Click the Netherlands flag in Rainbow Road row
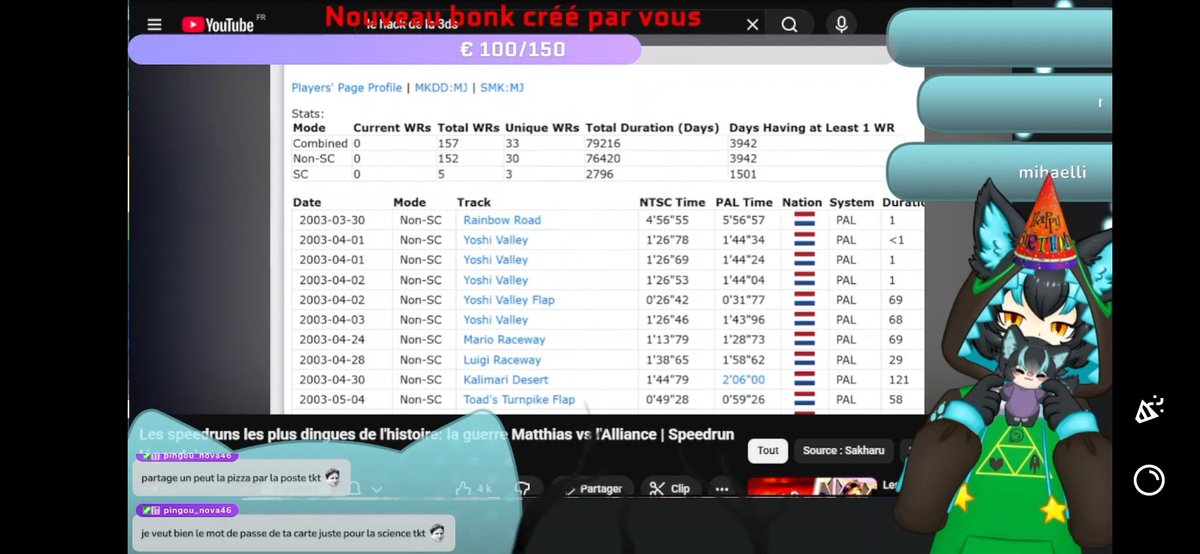Image resolution: width=1200 pixels, height=554 pixels. (x=804, y=220)
